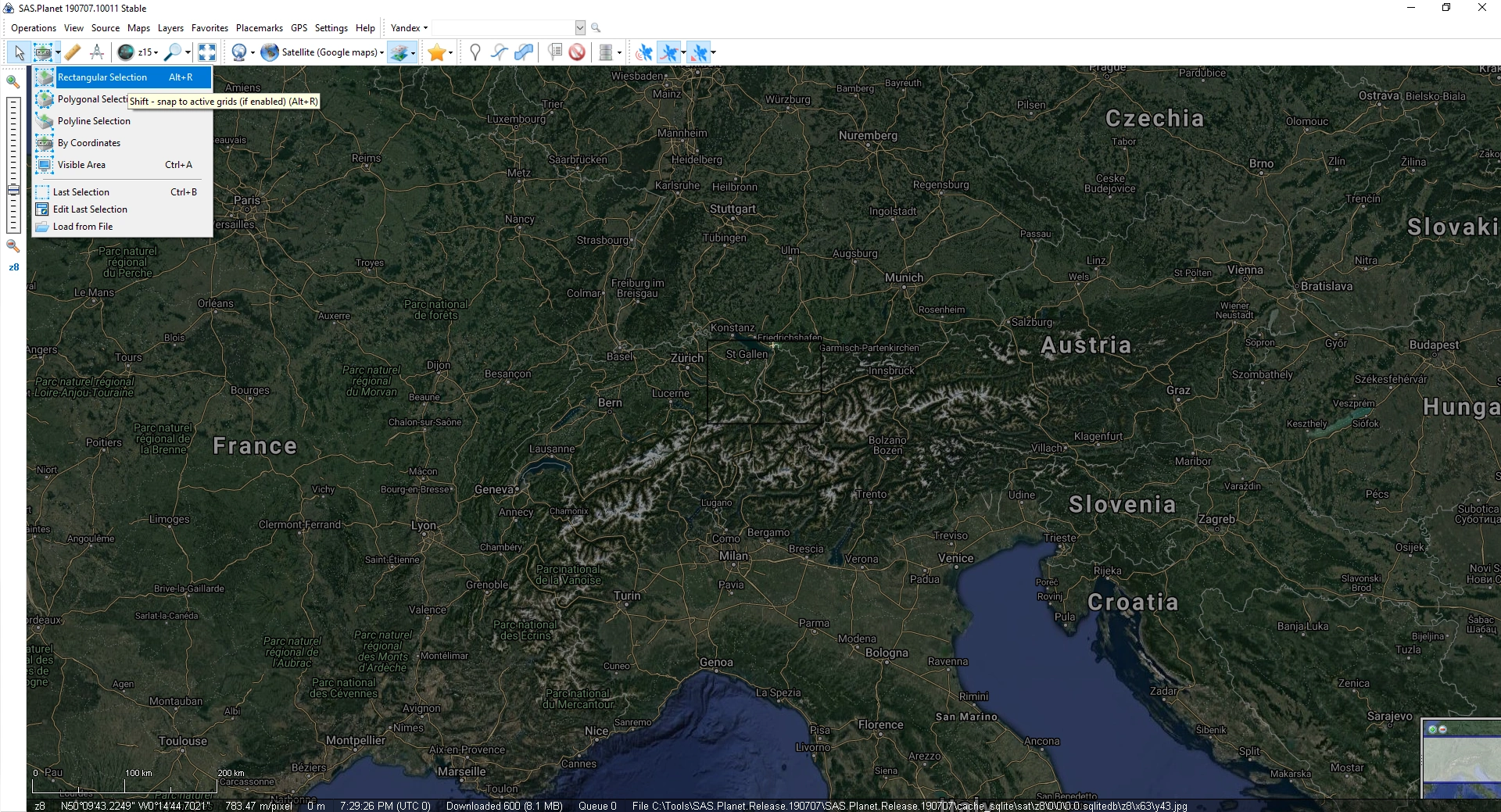
Task: Expand the selection manager dropdown arrow
Action: point(58,53)
